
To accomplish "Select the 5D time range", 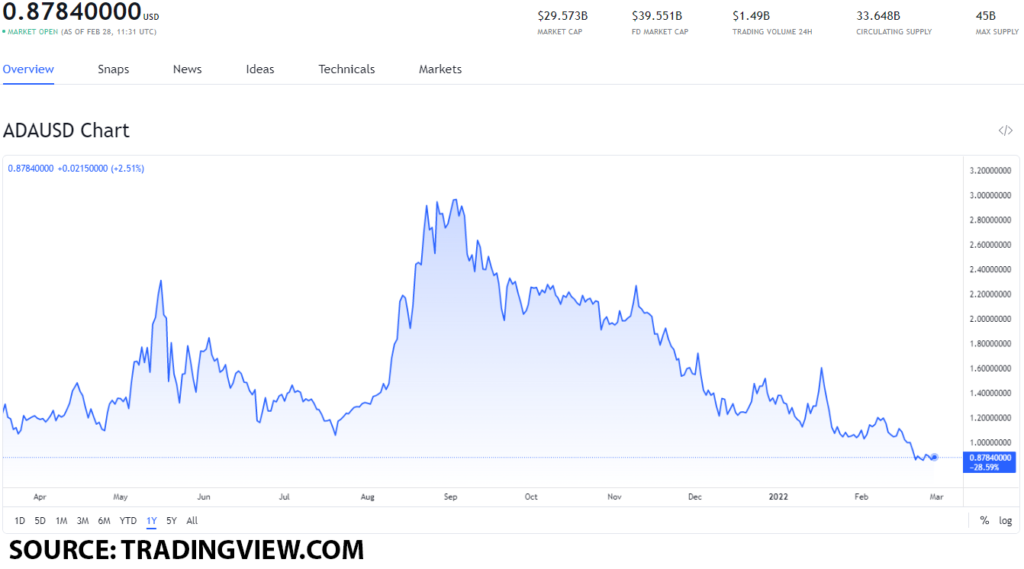I will coord(40,521).
